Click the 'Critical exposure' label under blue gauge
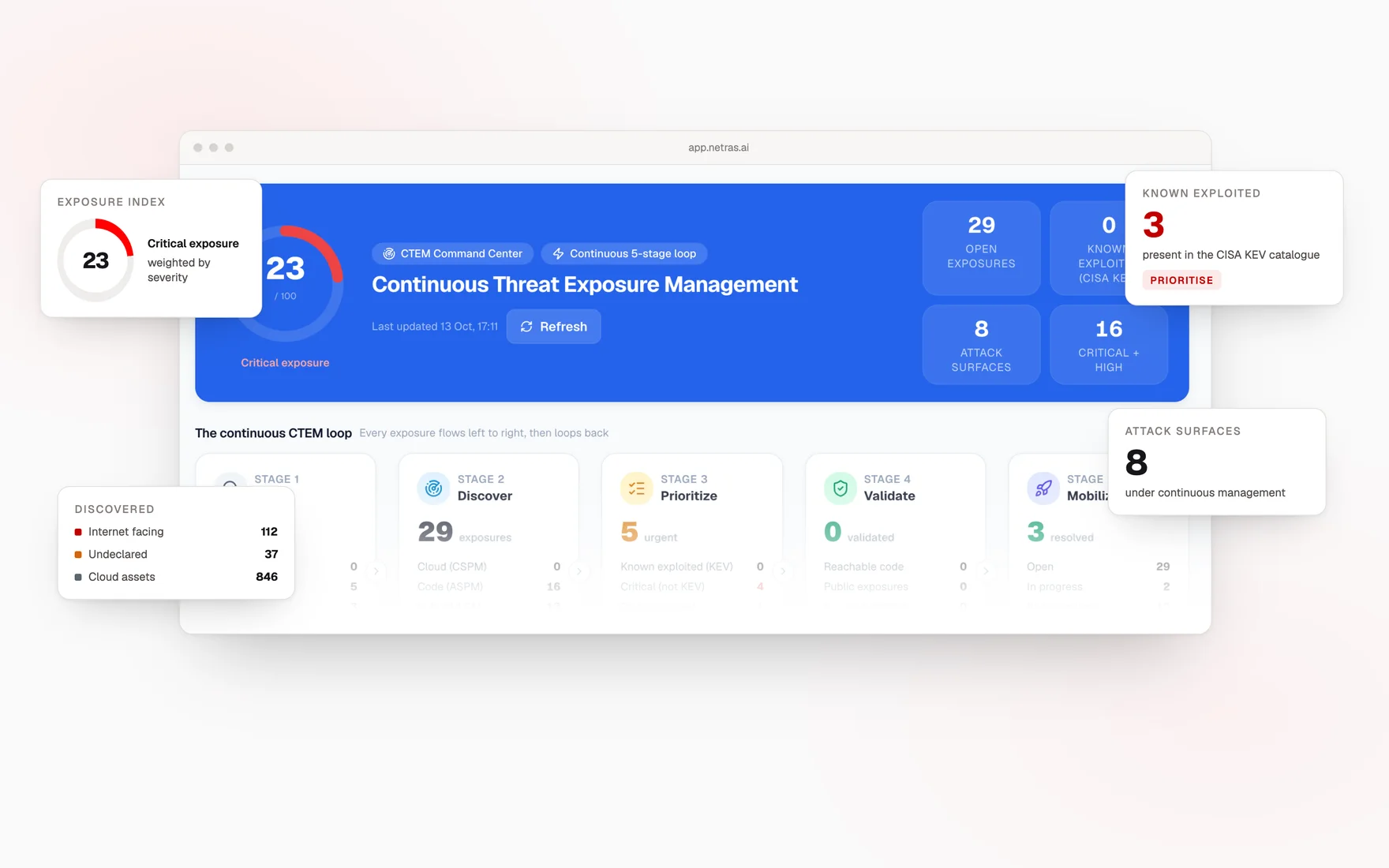The height and width of the screenshot is (868, 1389). pyautogui.click(x=285, y=363)
